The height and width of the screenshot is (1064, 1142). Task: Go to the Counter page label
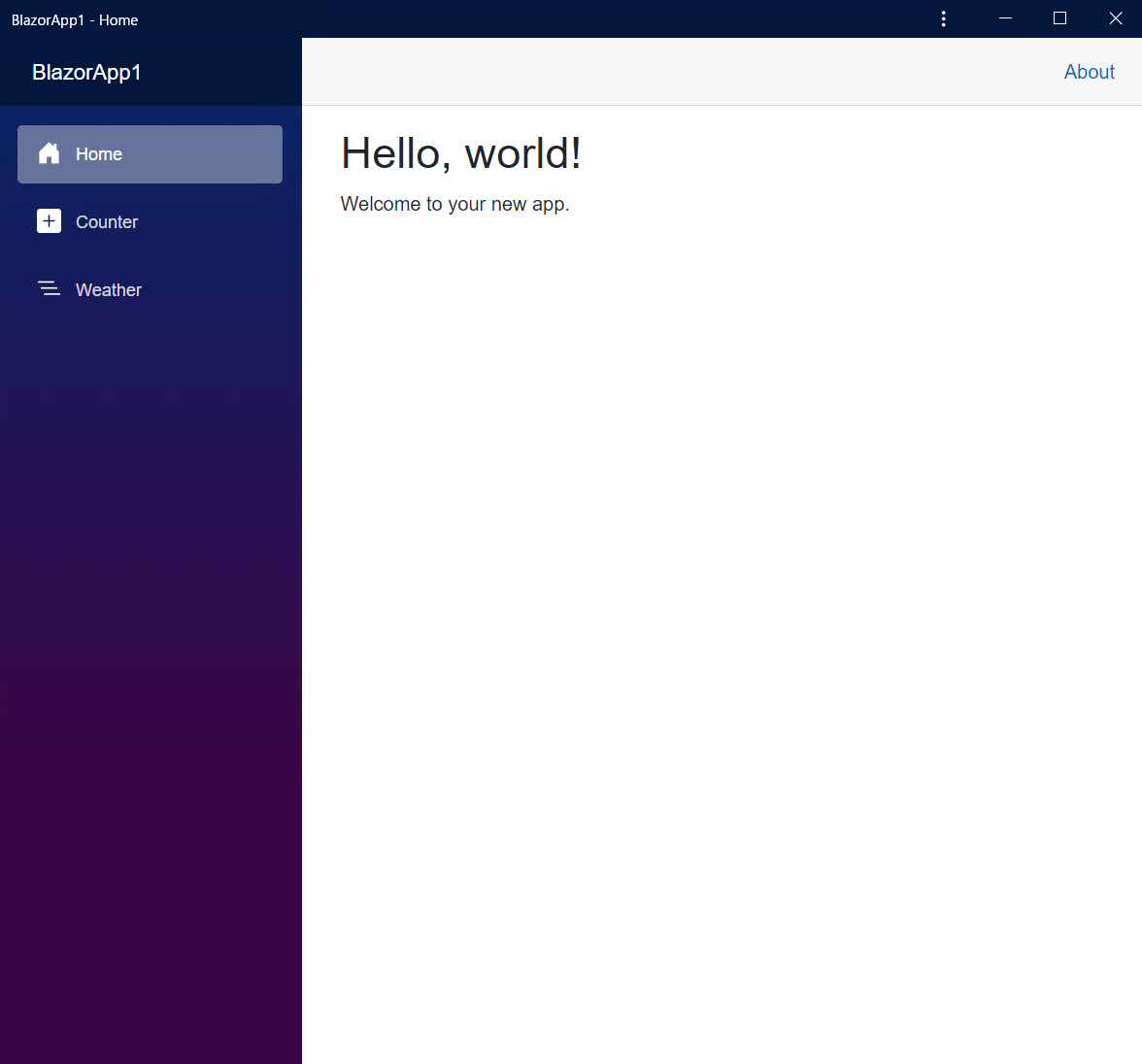[107, 222]
